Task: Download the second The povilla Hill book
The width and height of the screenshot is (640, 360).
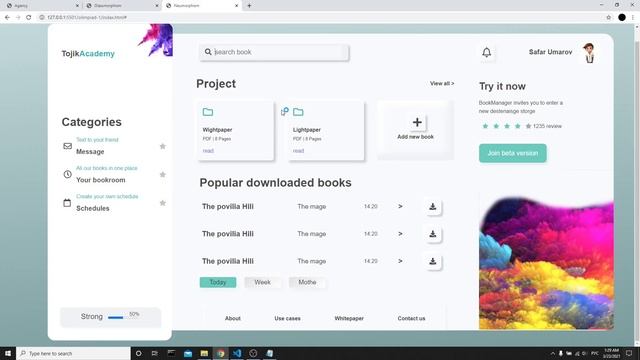Action: (433, 234)
